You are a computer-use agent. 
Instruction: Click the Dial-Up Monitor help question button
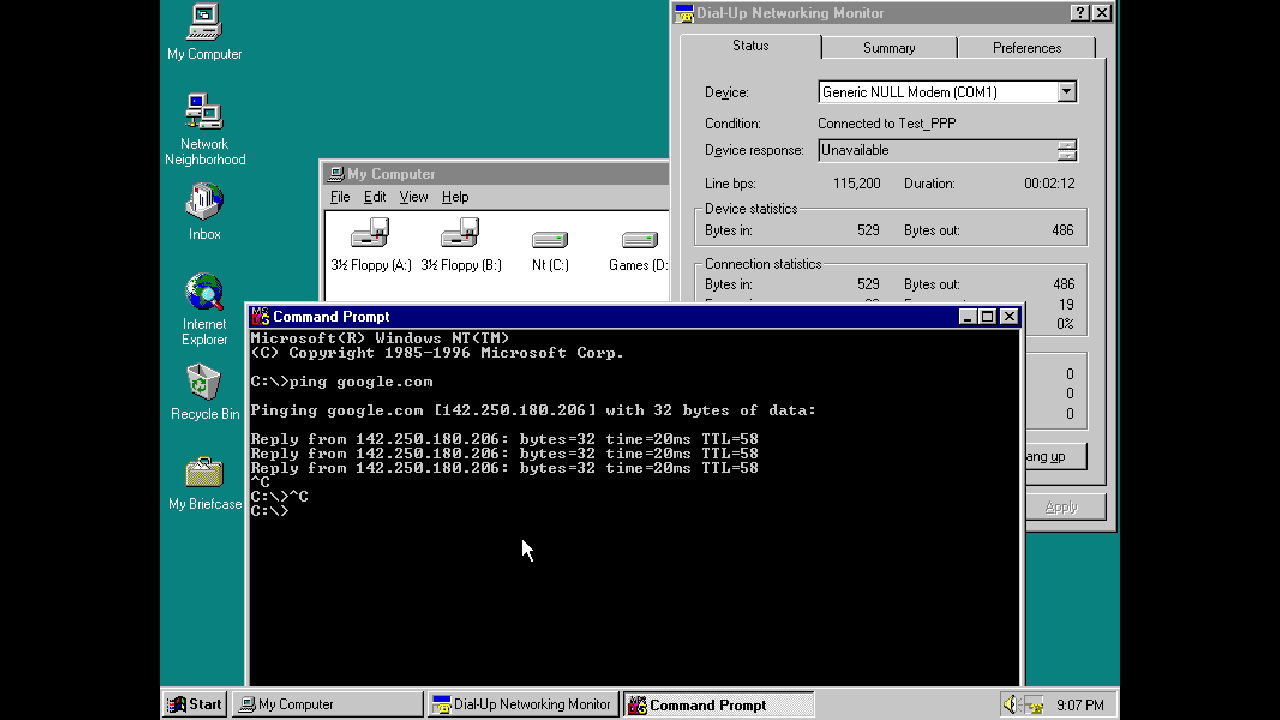(1080, 13)
